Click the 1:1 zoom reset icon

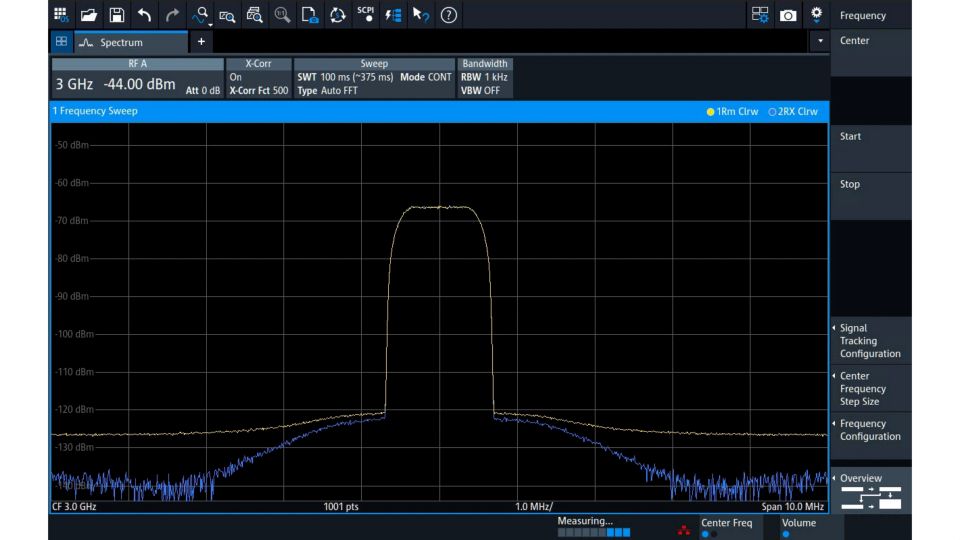point(282,15)
